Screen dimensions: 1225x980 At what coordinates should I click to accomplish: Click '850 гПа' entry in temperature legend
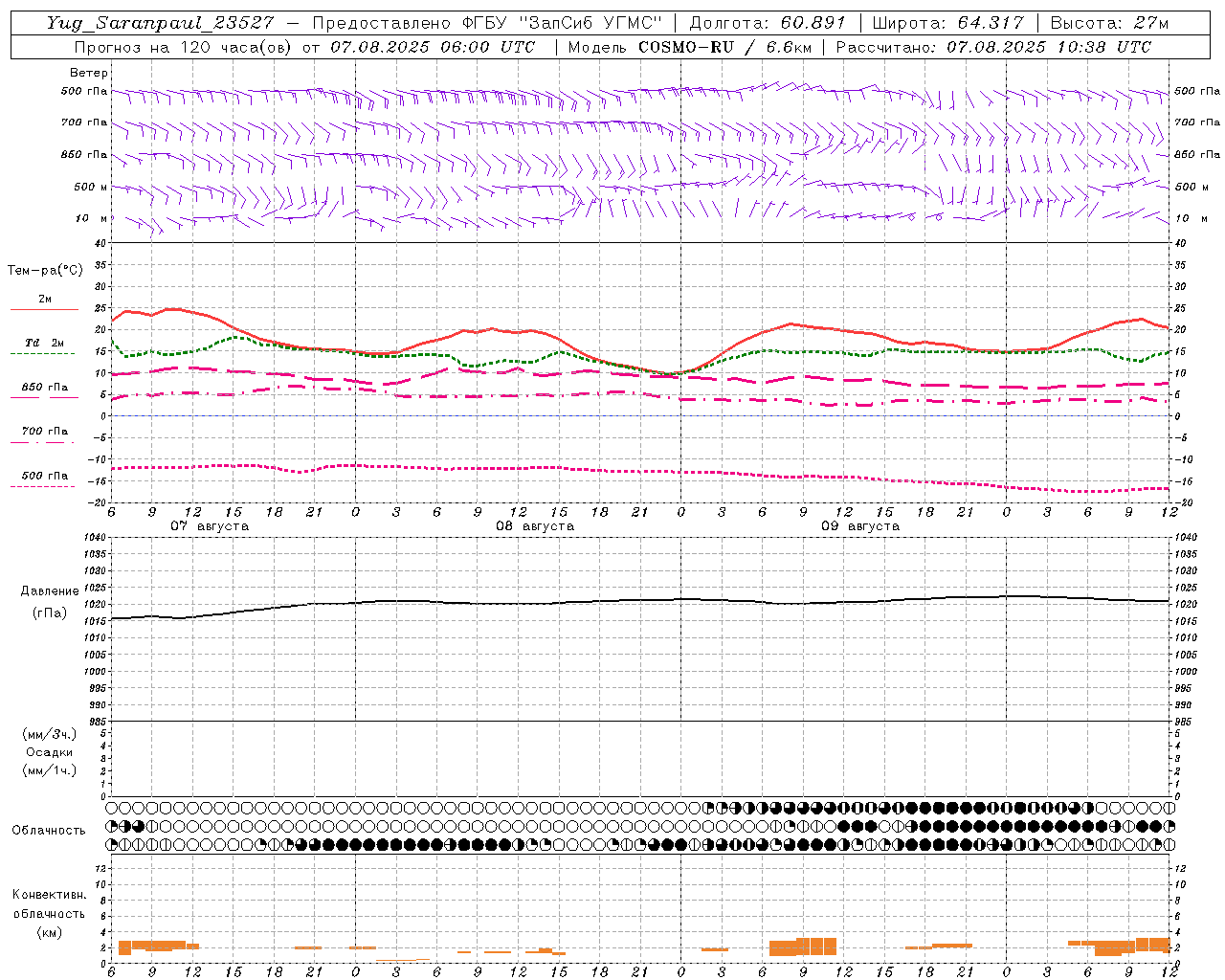pos(44,388)
